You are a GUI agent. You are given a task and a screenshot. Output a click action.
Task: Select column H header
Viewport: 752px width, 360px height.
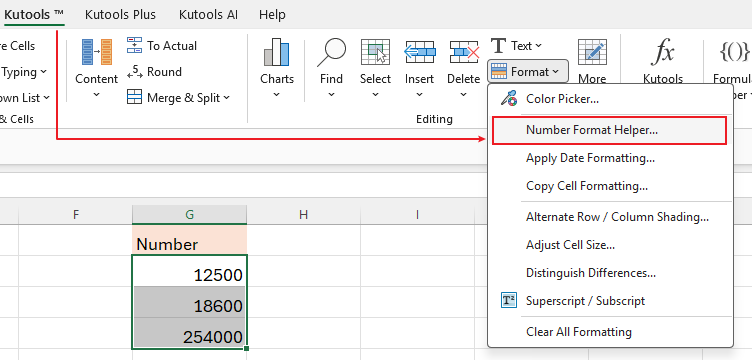[x=303, y=215]
